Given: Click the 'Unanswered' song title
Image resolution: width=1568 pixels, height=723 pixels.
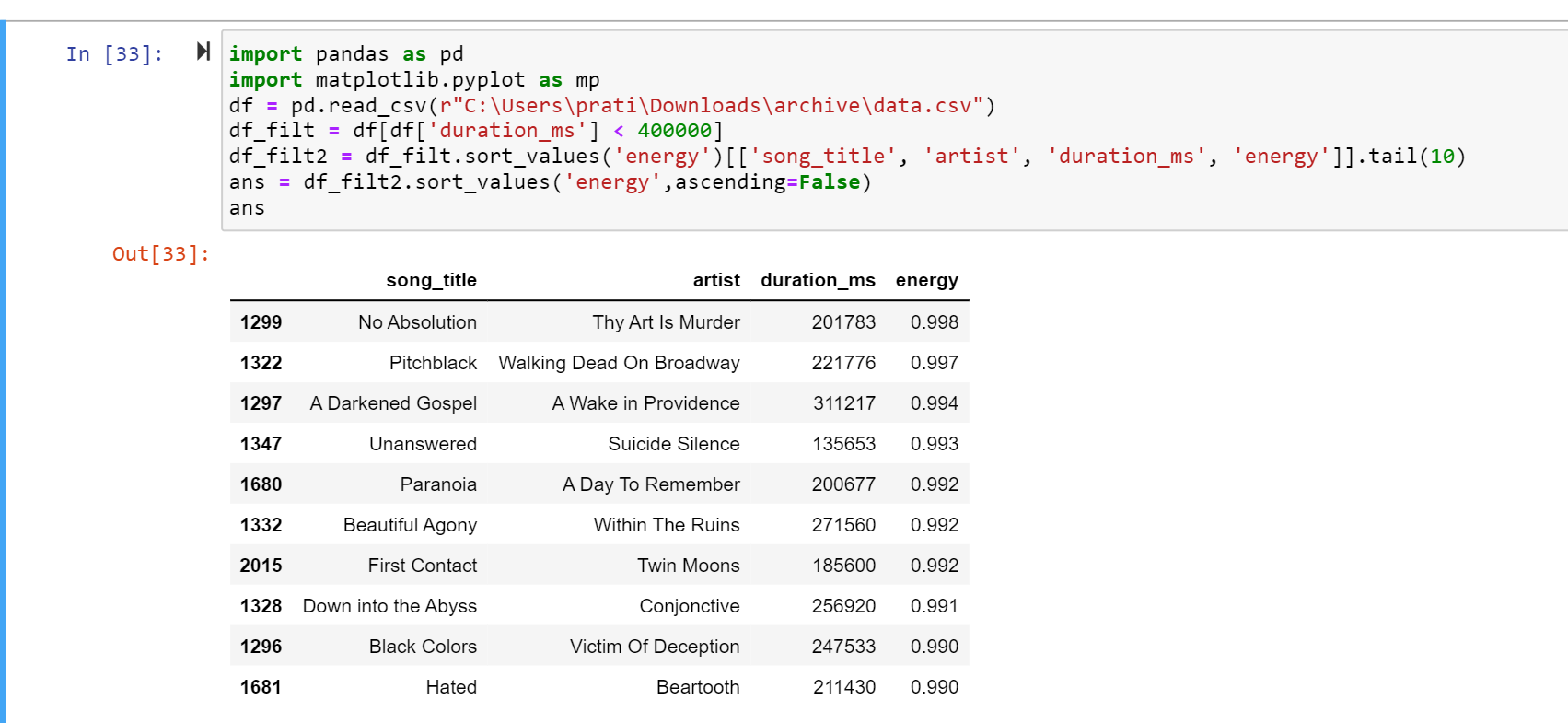Looking at the screenshot, I should click(x=423, y=444).
